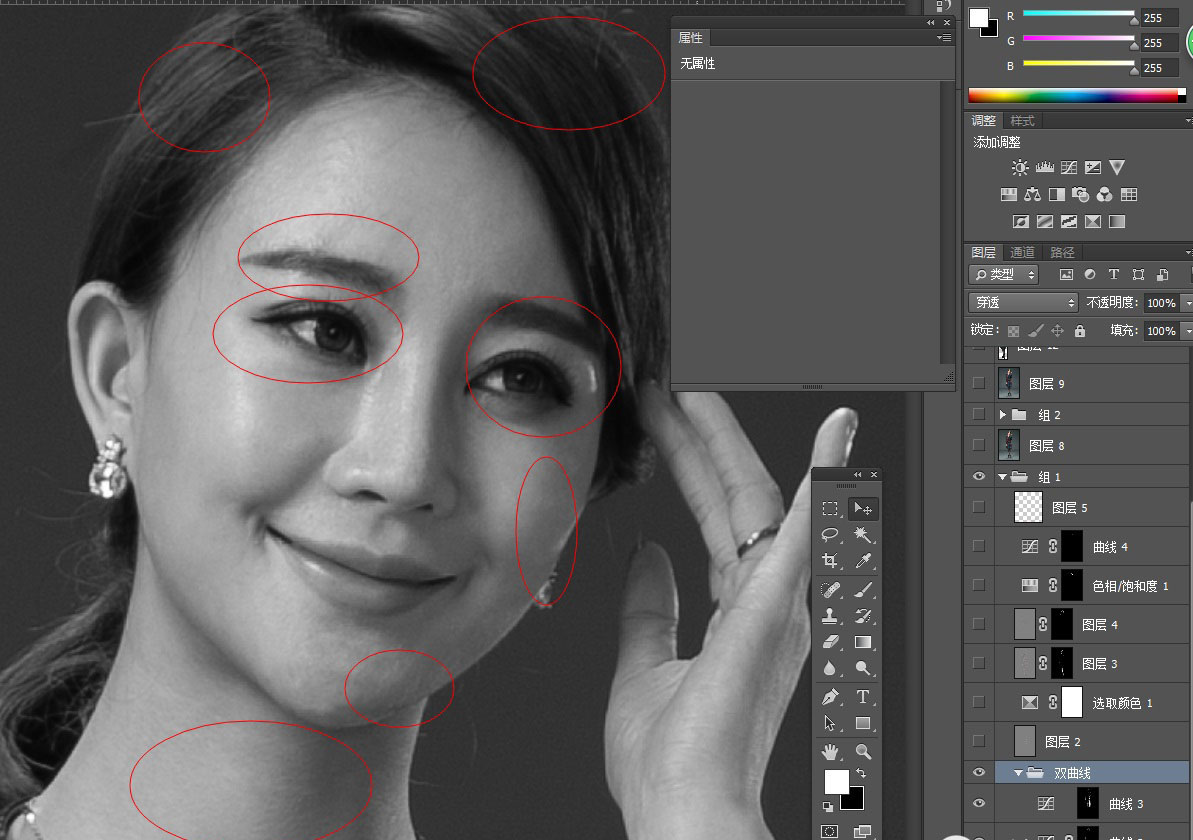1193x840 pixels.
Task: Select the Eyedropper tool
Action: coord(863,562)
